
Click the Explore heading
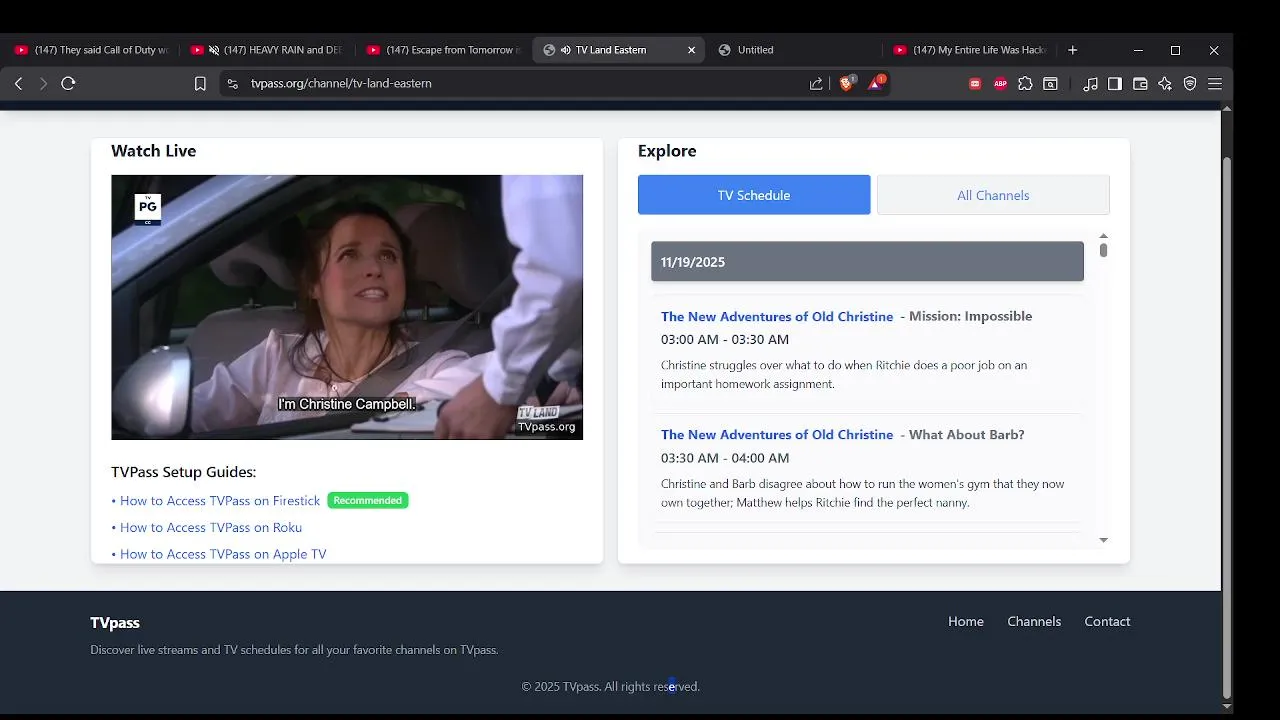point(667,151)
